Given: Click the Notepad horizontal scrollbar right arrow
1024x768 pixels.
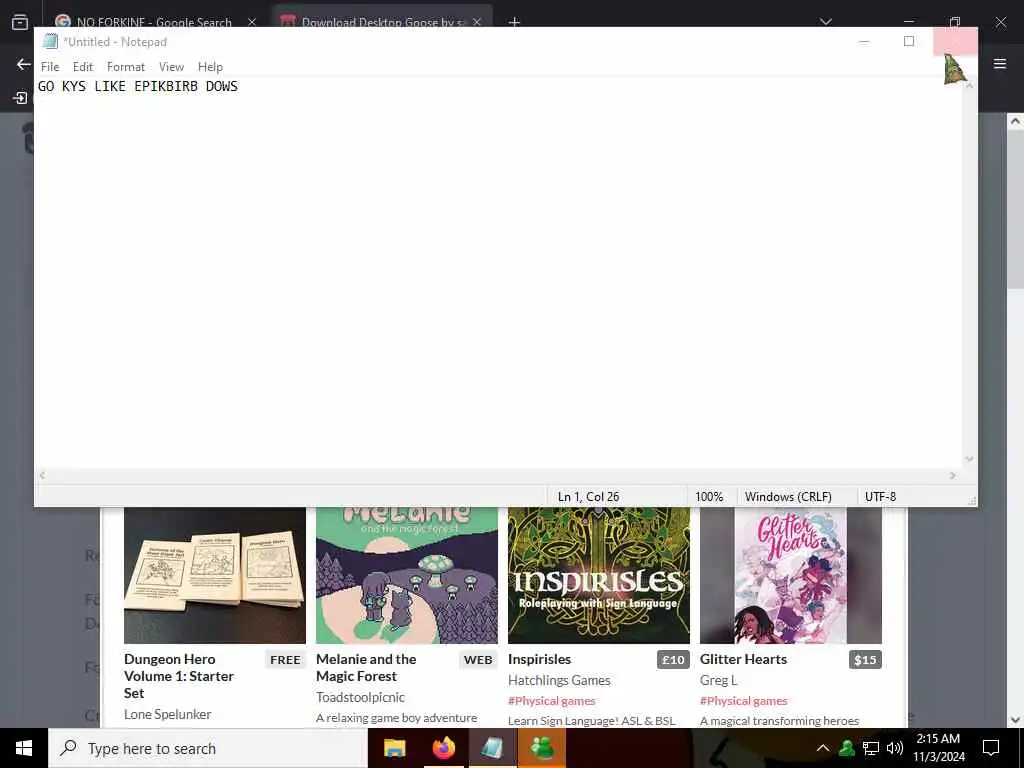Looking at the screenshot, I should pos(953,476).
